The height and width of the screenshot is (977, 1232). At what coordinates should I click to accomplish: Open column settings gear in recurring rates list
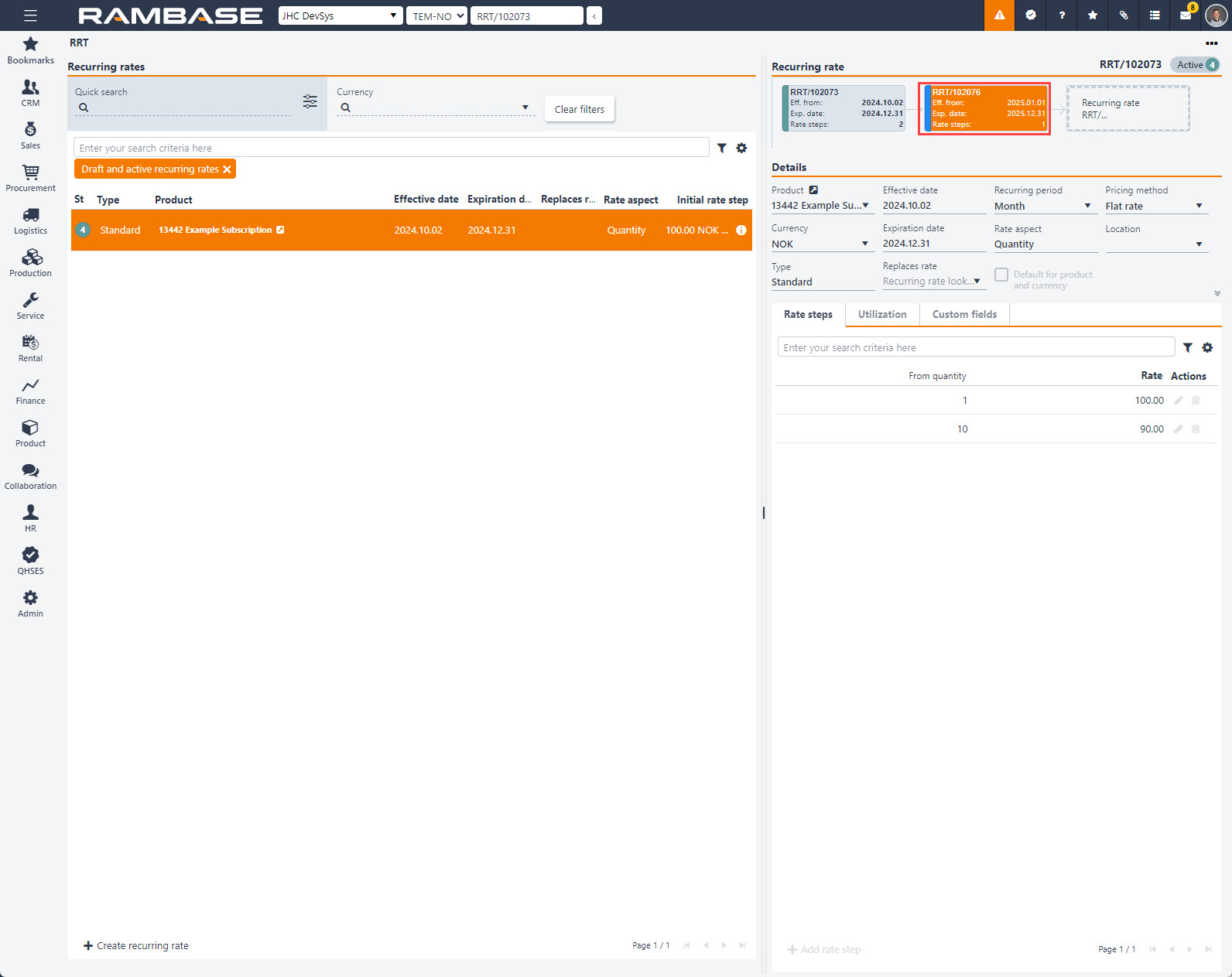coord(741,148)
